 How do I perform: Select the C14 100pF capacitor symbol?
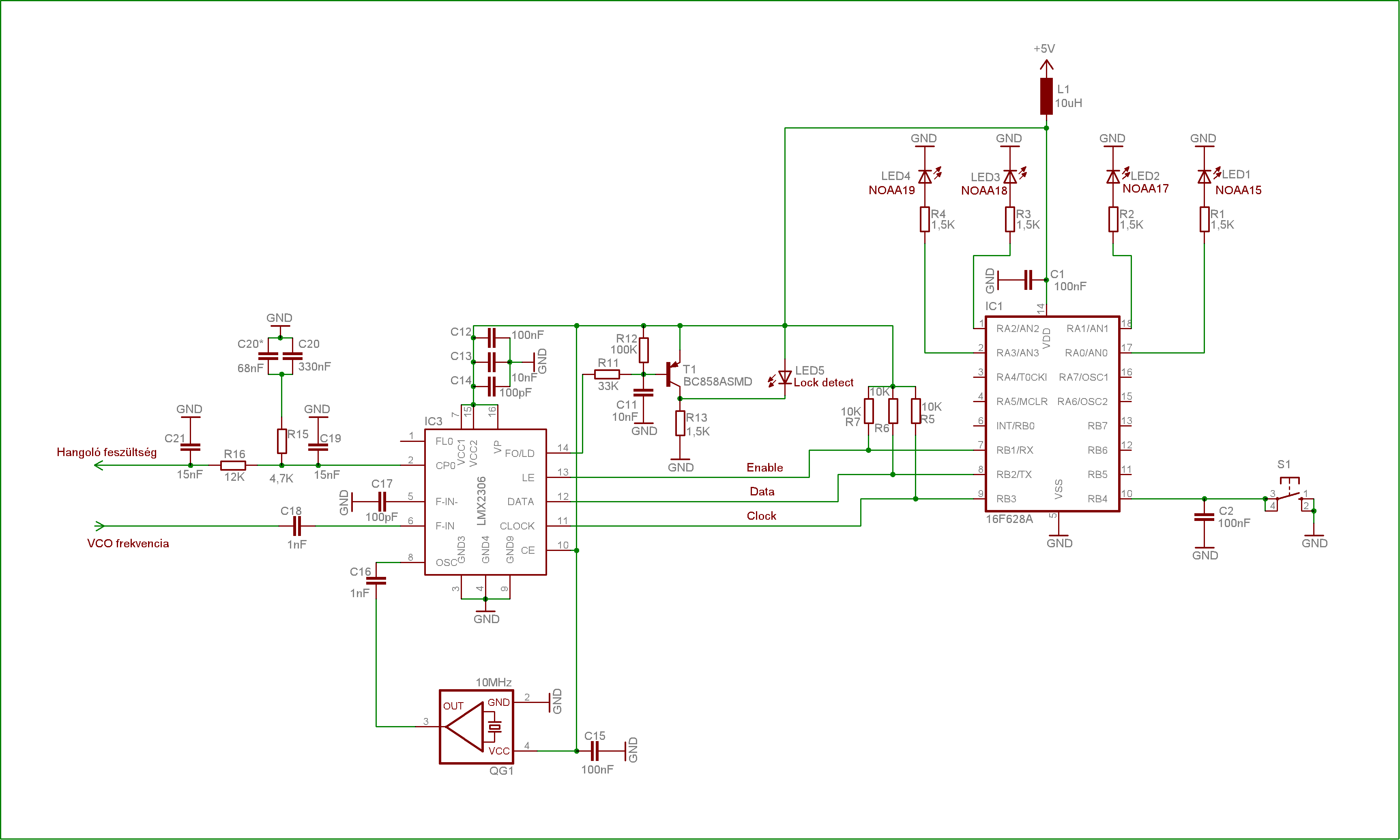(x=492, y=387)
